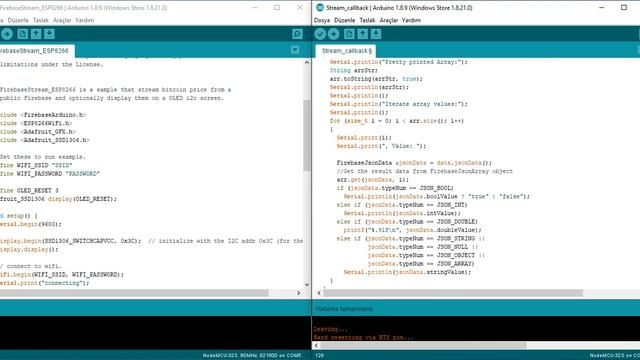Click vertical scrollbar thumb in left editor
The width and height of the screenshot is (640, 360).
(307, 136)
